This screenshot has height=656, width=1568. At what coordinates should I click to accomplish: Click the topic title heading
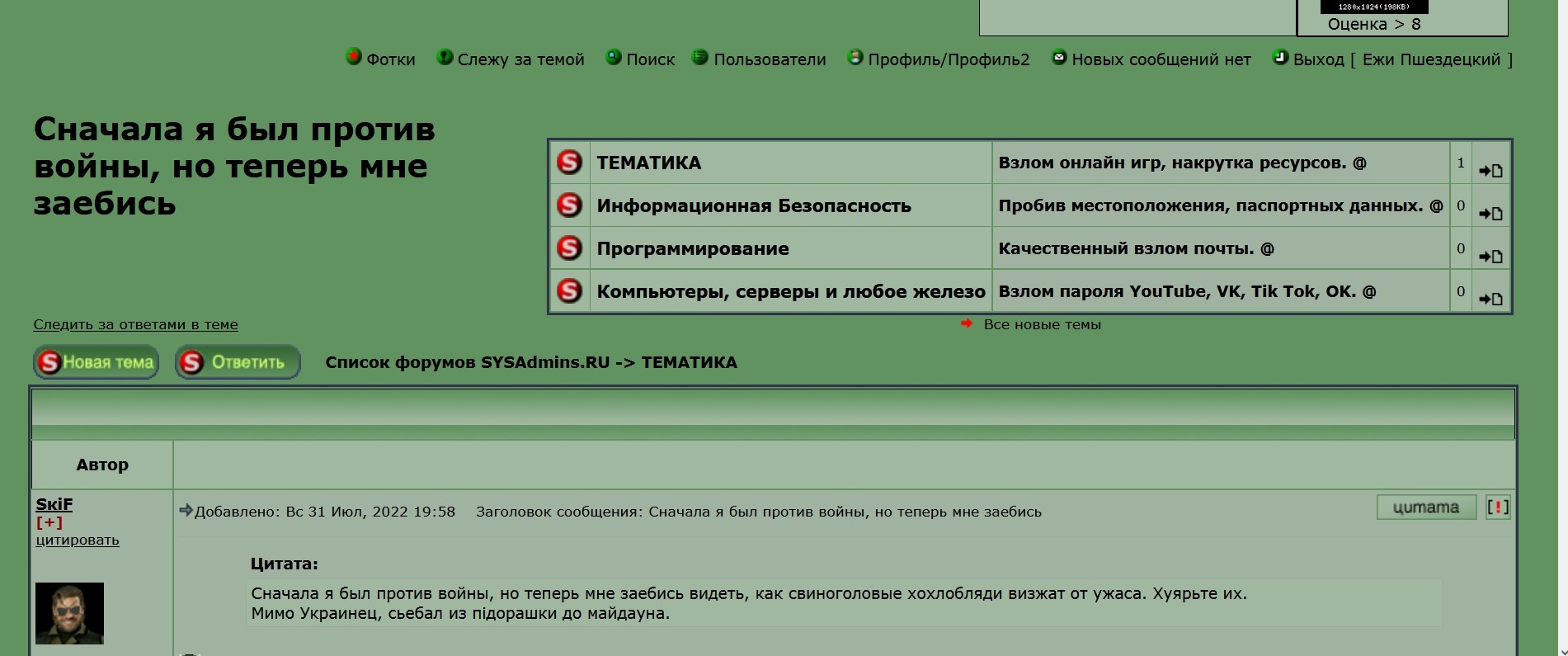coord(234,166)
